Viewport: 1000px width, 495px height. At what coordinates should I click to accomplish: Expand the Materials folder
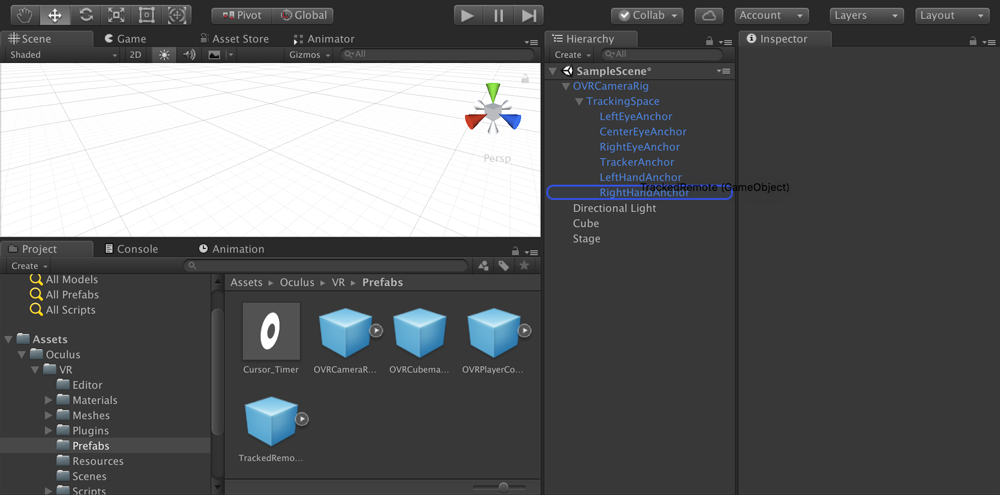[x=49, y=401]
